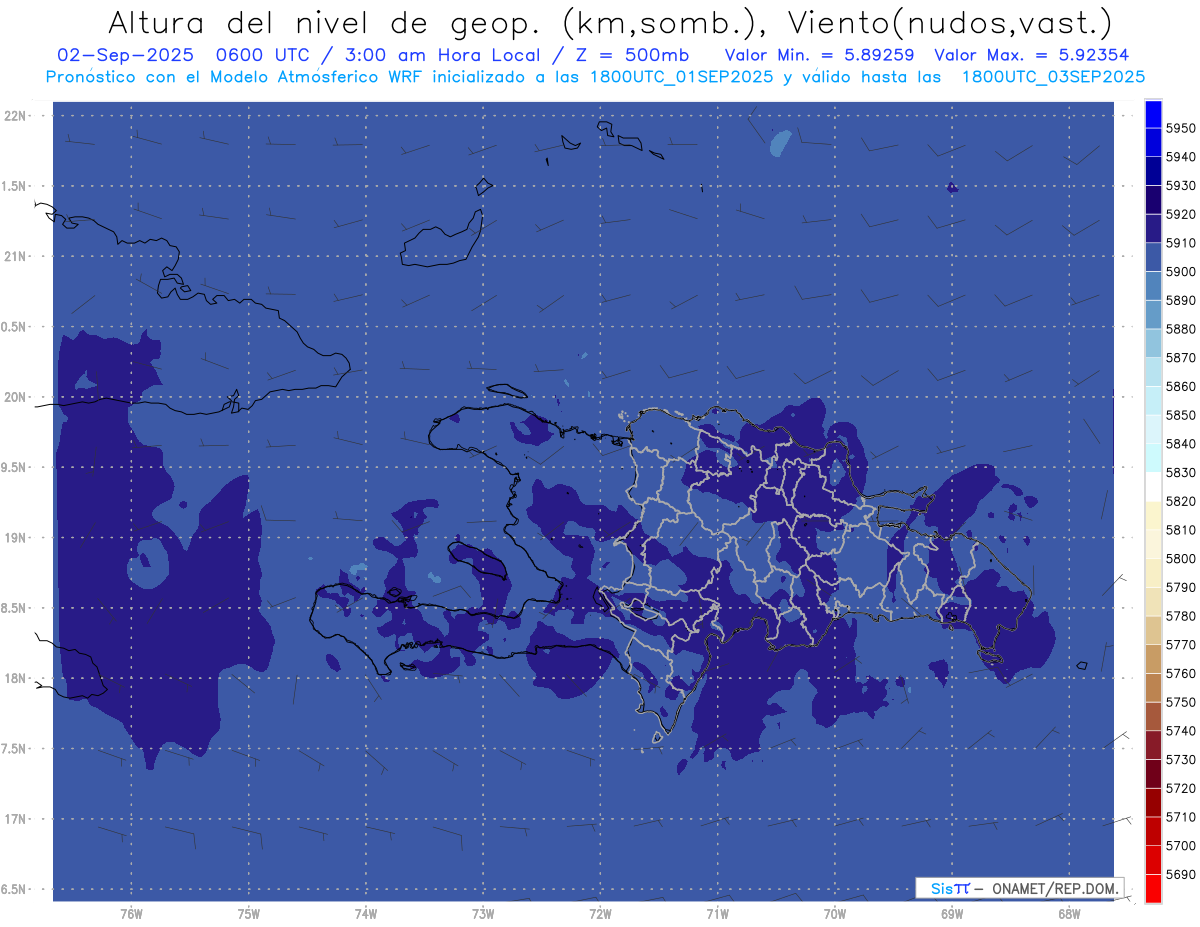
Task: Click the tan swatch between 5770 and 5780
Action: tap(1153, 630)
